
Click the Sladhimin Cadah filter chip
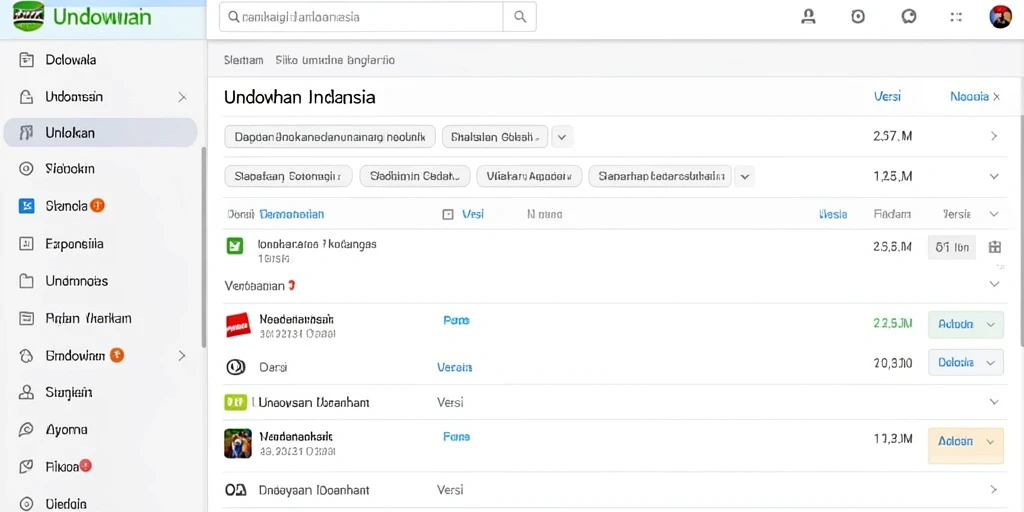[415, 176]
